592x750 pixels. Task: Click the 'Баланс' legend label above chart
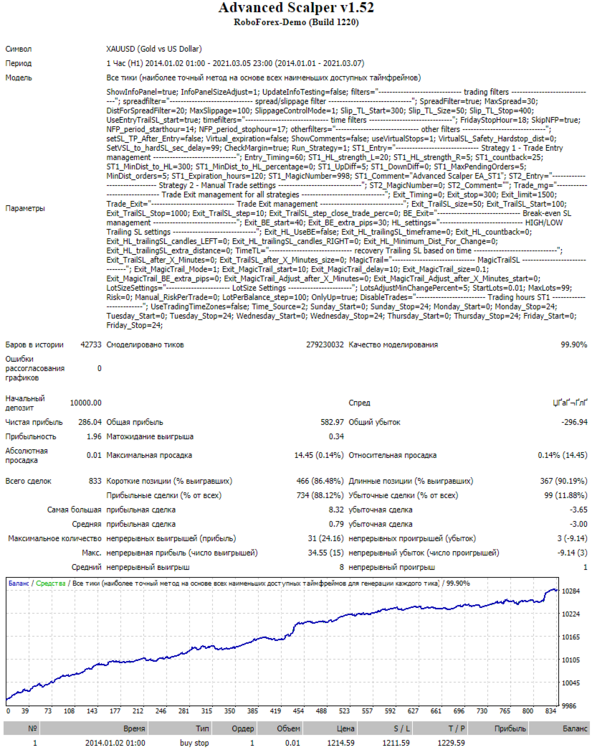tap(19, 583)
